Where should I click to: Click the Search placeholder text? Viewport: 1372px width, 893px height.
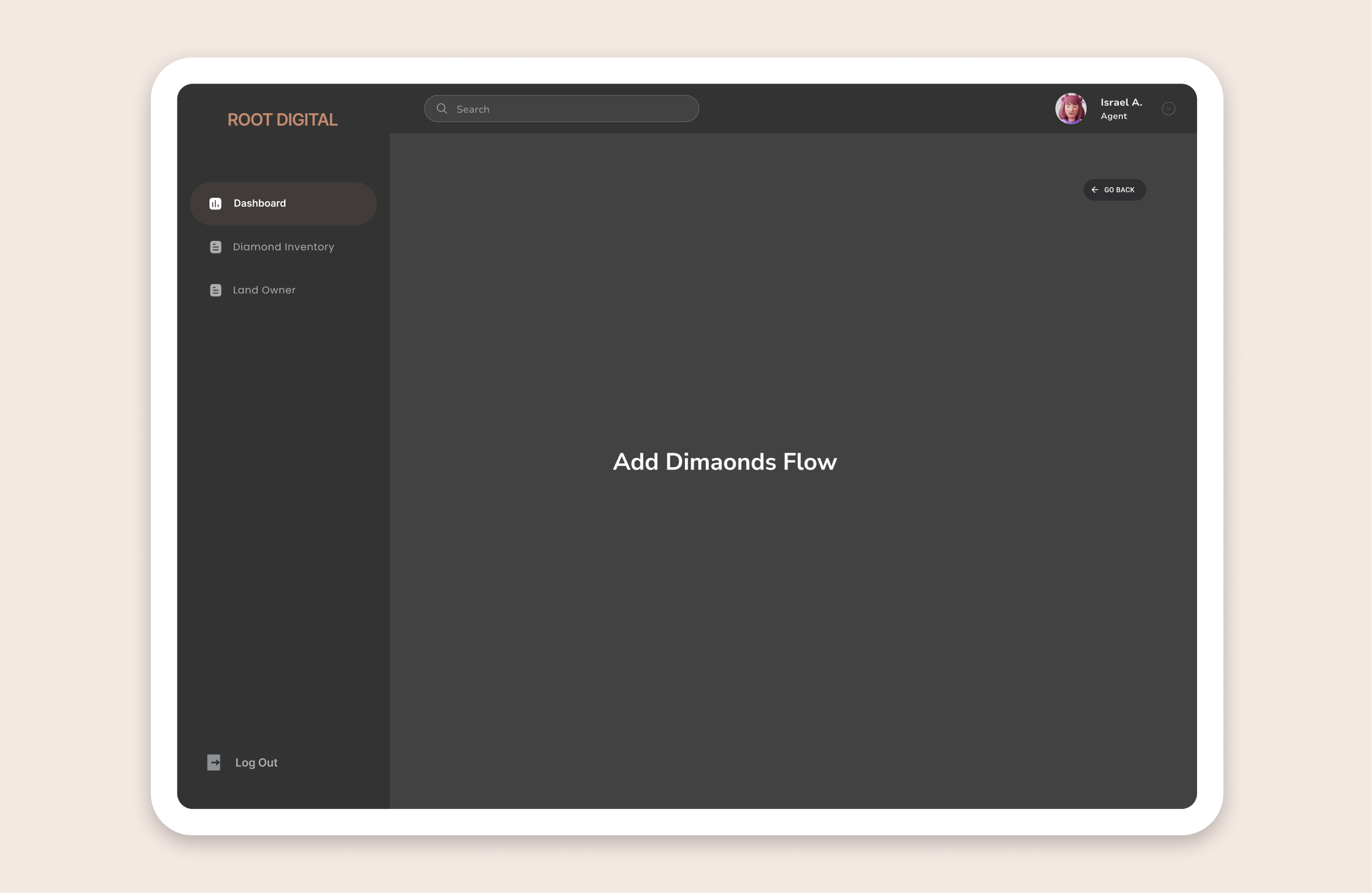point(473,110)
